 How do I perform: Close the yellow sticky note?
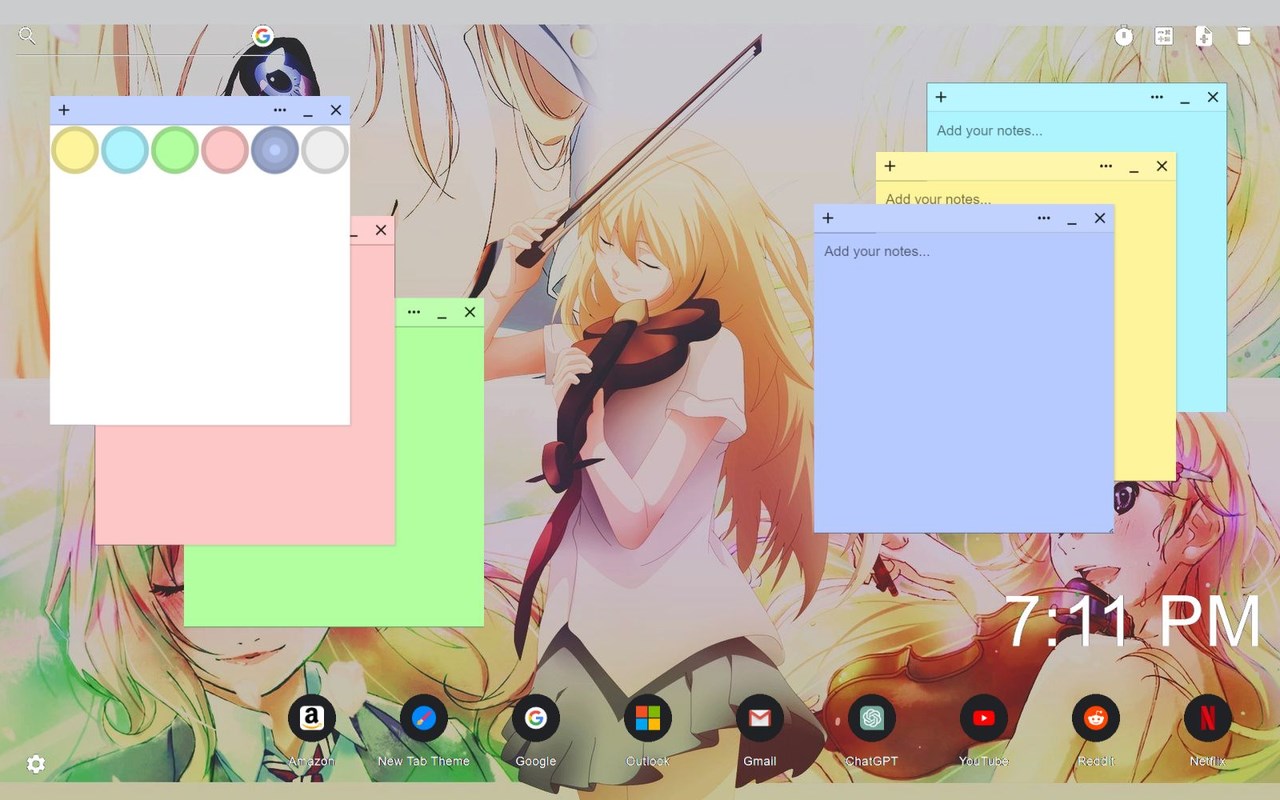click(x=1162, y=166)
